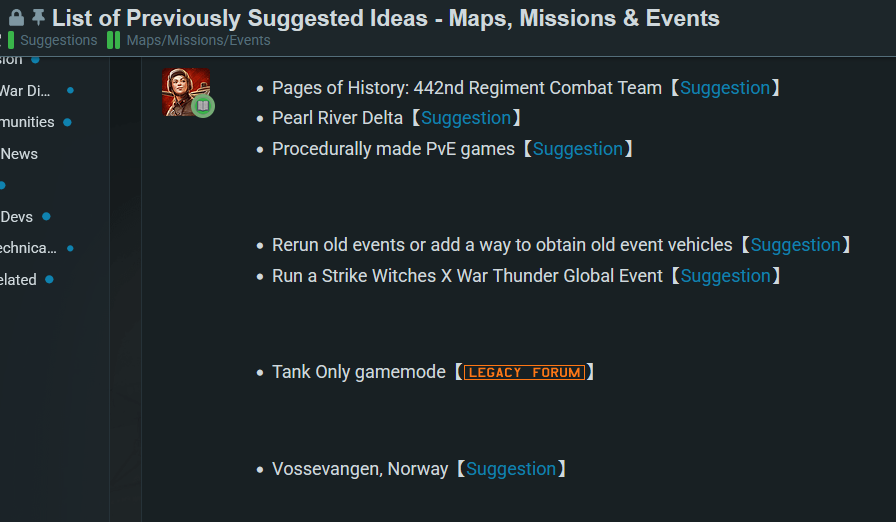Open the truncated 'munities' sidebar item
This screenshot has height=522, width=896.
pyautogui.click(x=27, y=122)
